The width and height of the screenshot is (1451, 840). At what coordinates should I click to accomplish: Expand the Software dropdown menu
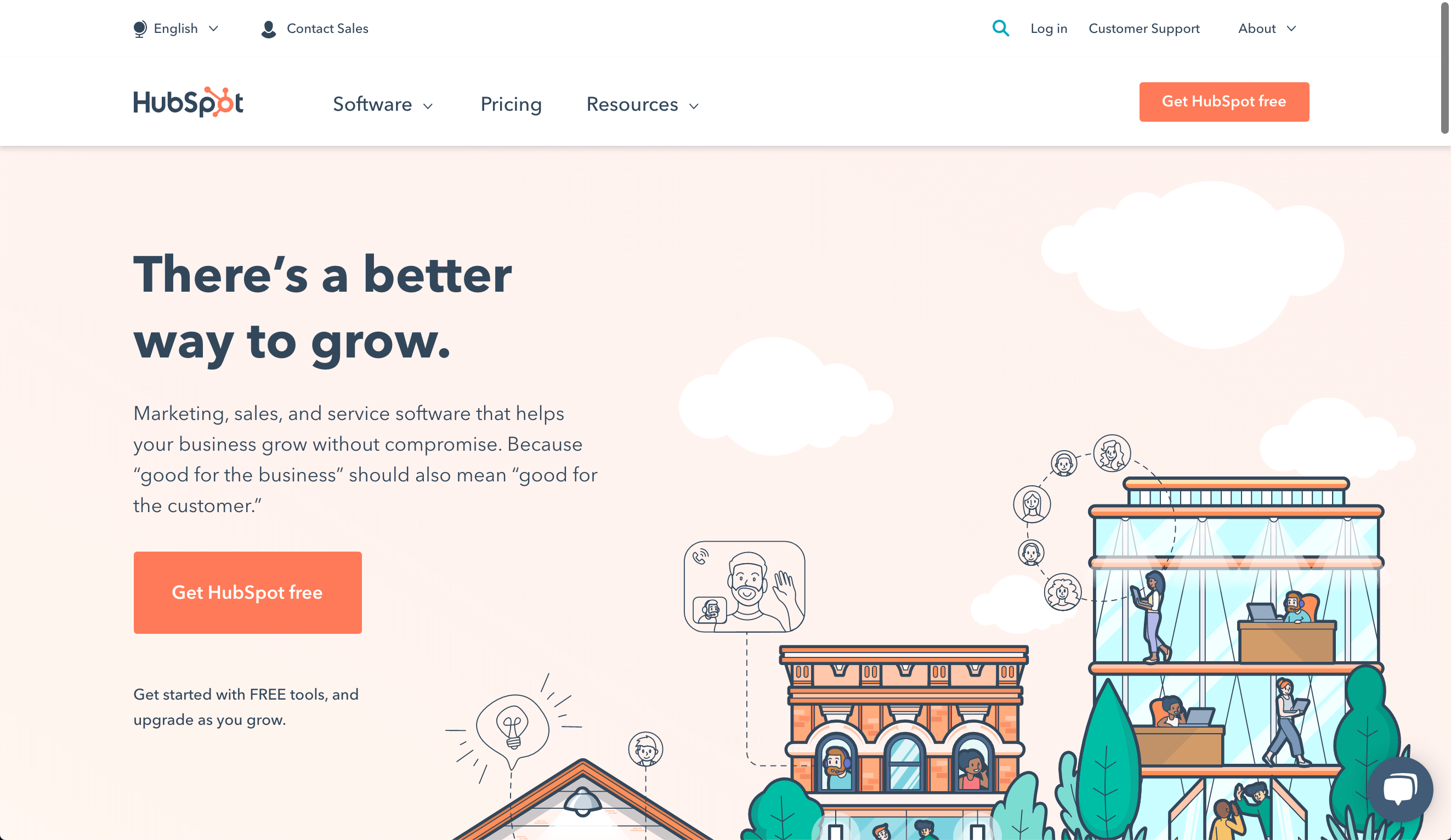[383, 104]
